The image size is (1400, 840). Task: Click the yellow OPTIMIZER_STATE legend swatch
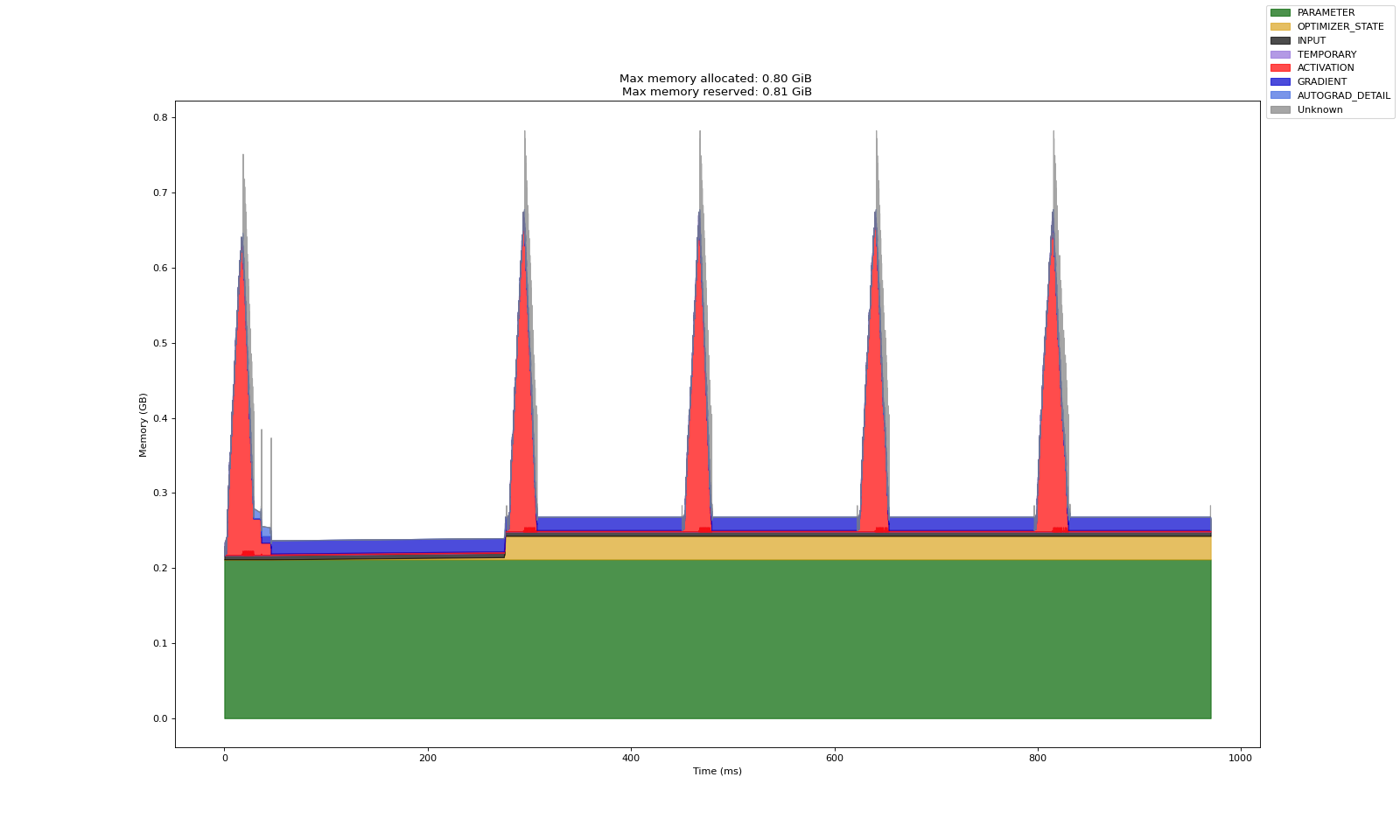[1279, 27]
